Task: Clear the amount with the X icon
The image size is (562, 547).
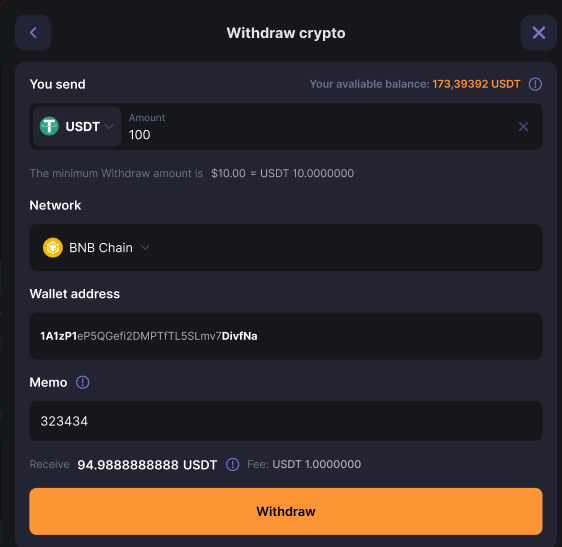Action: [523, 127]
